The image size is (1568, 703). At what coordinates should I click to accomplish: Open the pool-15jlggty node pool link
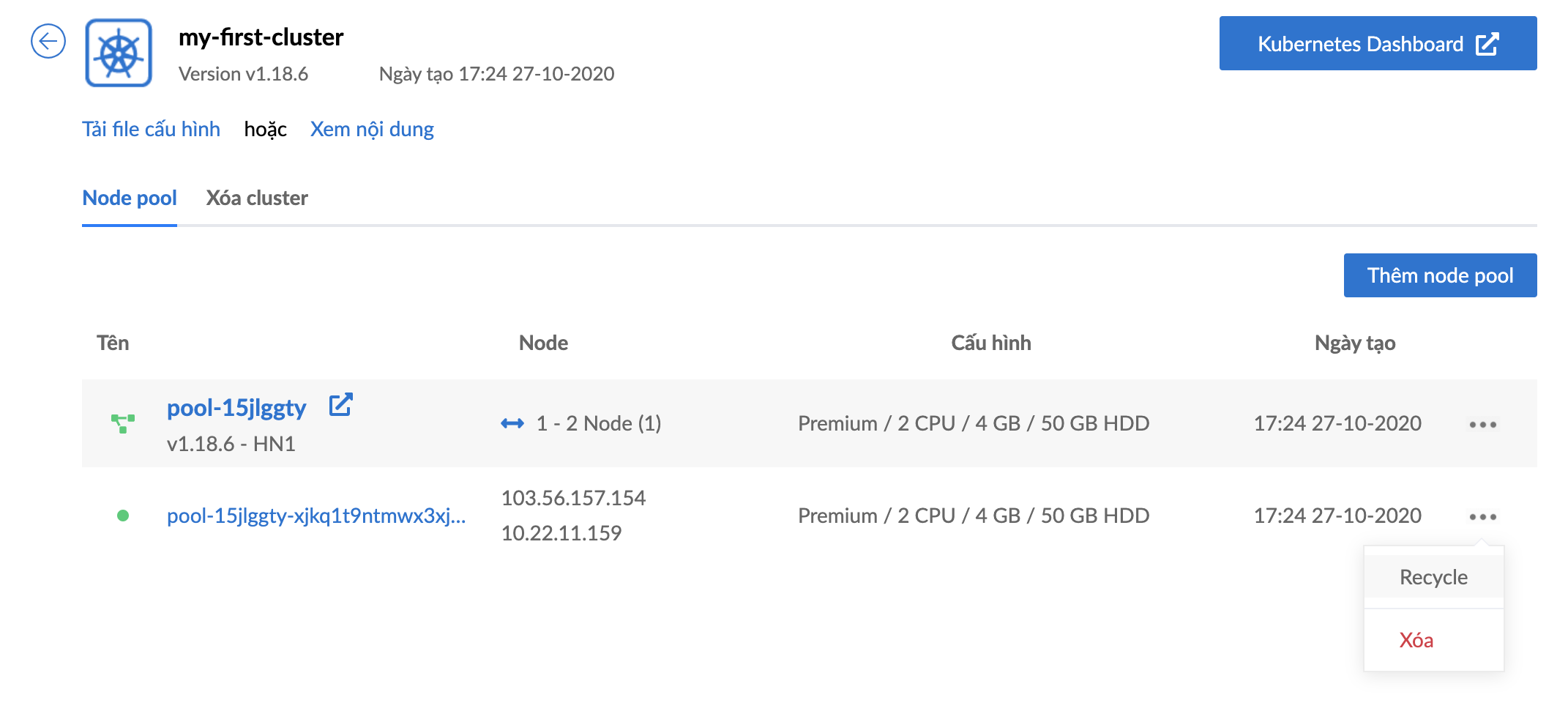(x=236, y=407)
